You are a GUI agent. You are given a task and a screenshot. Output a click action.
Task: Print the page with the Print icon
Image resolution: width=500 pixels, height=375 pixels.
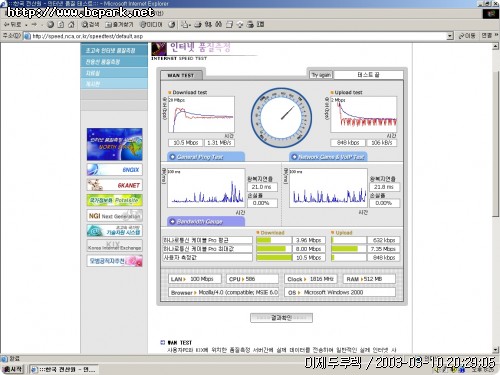(198, 25)
